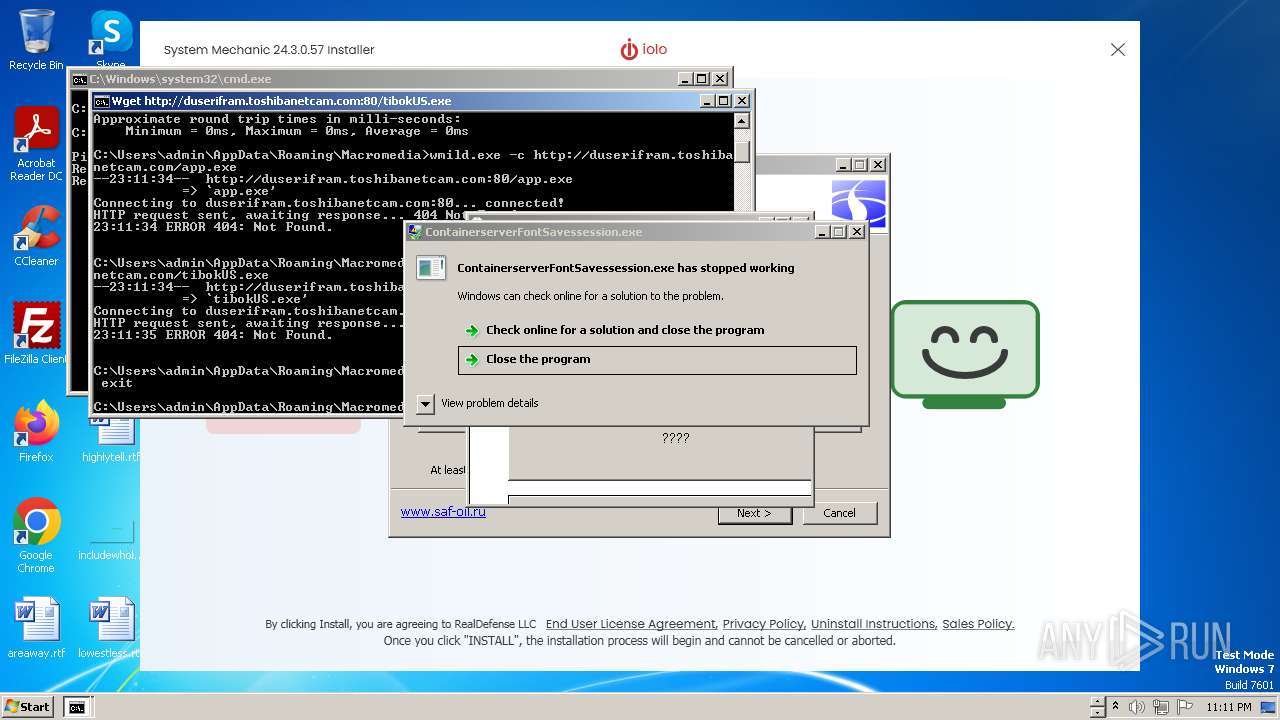Click the 'System Mechanic 24.3.0.57 Installer' title
Image resolution: width=1280 pixels, height=720 pixels.
click(269, 49)
